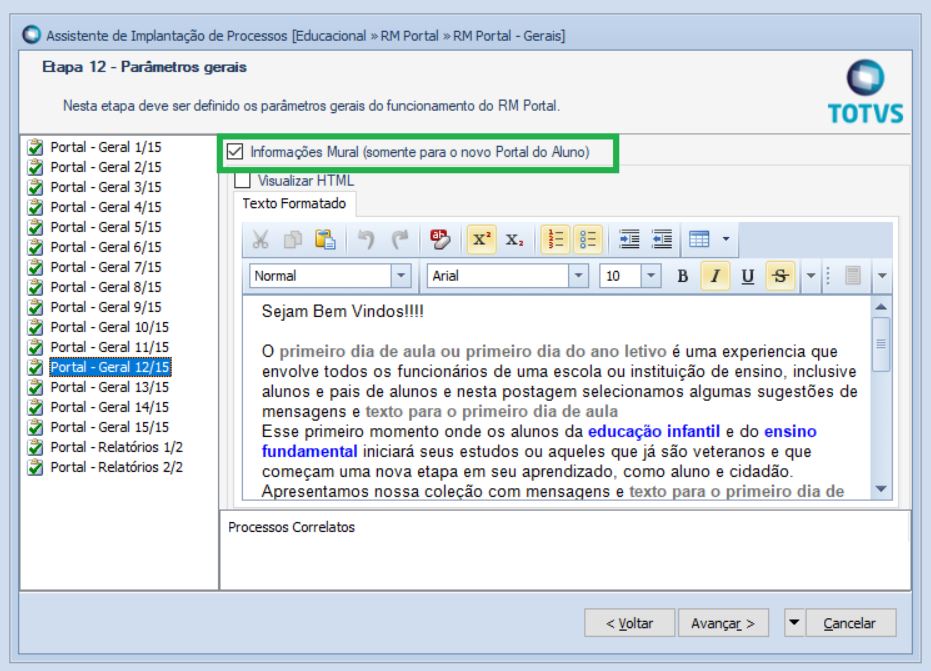Select Portal - Geral 4/15 step
Screen dimensions: 931x671
click(106, 207)
